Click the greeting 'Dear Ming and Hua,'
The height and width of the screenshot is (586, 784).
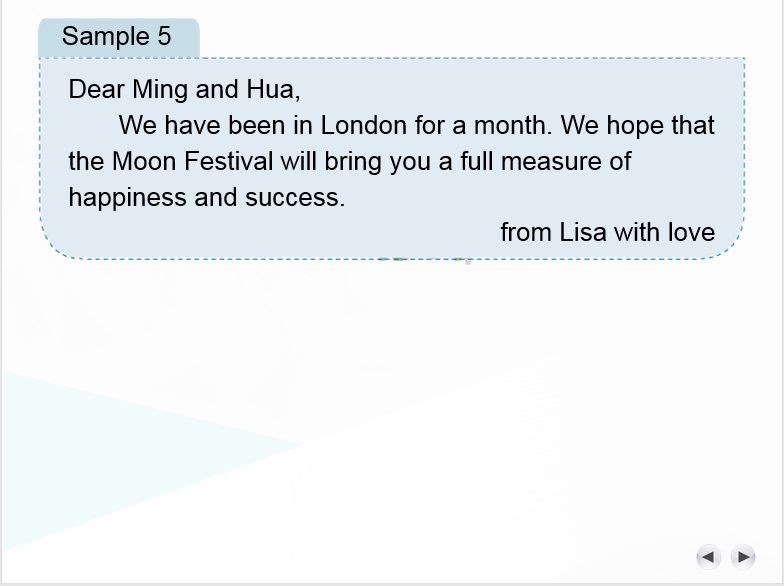[184, 90]
